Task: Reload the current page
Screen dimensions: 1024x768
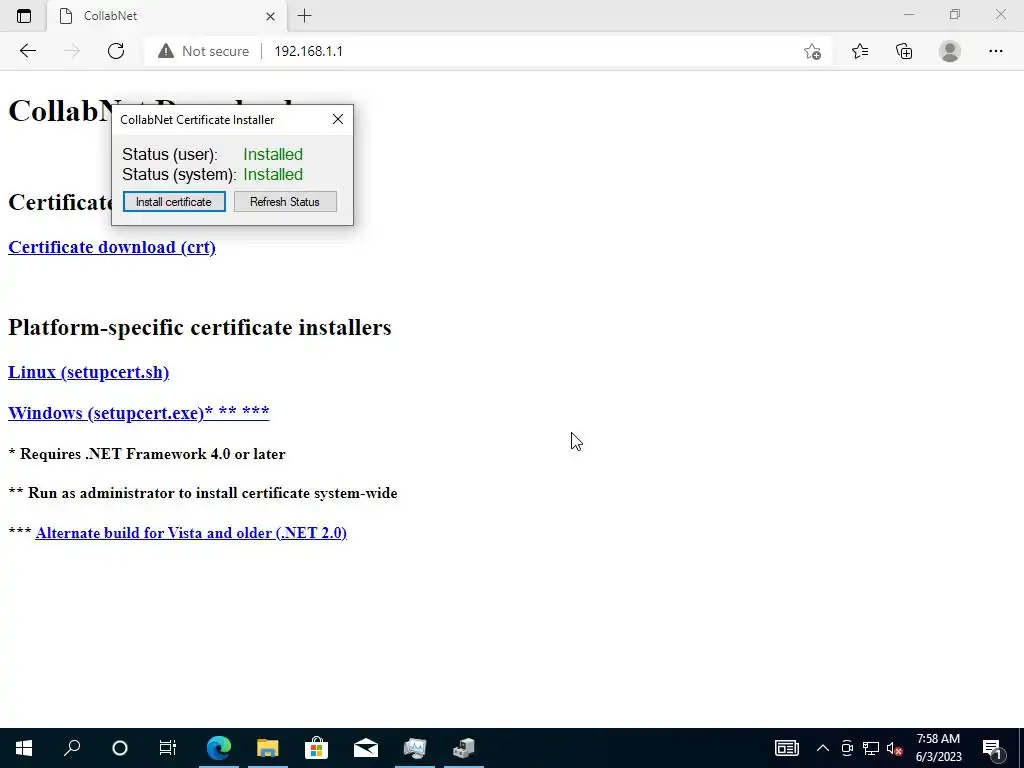Action: [x=116, y=51]
